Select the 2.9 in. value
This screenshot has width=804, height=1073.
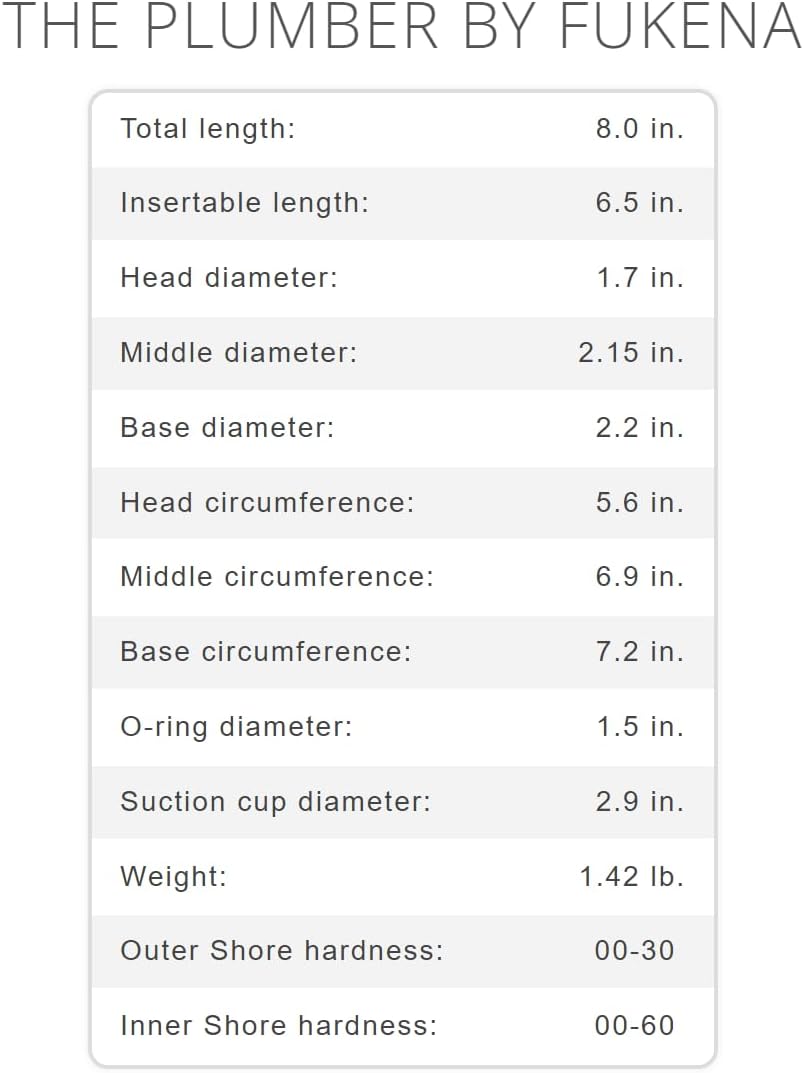click(639, 802)
